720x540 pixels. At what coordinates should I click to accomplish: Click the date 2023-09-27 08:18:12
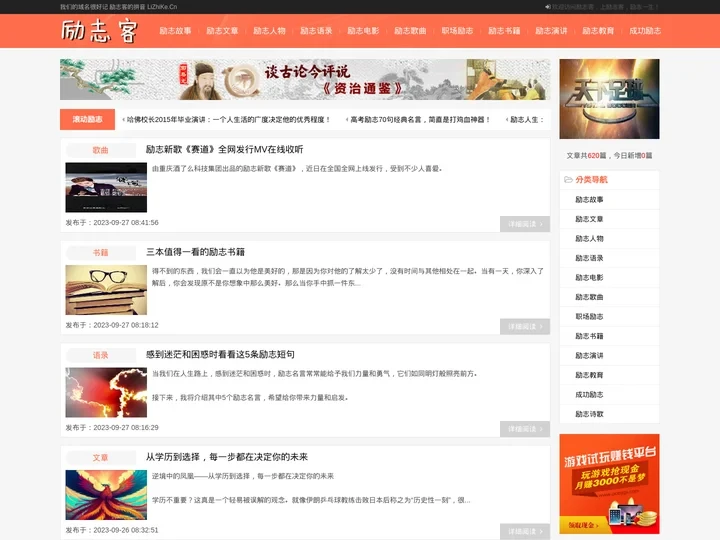click(126, 325)
